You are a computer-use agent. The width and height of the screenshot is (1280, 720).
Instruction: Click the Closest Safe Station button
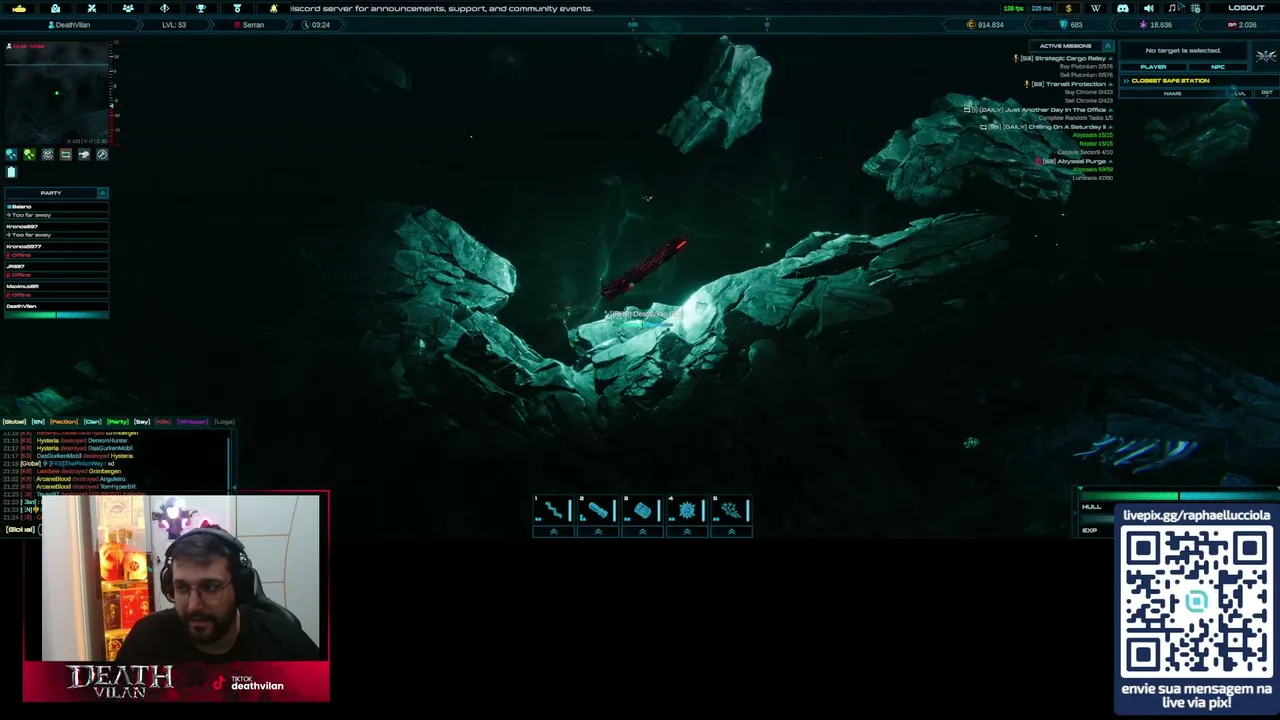(1170, 81)
